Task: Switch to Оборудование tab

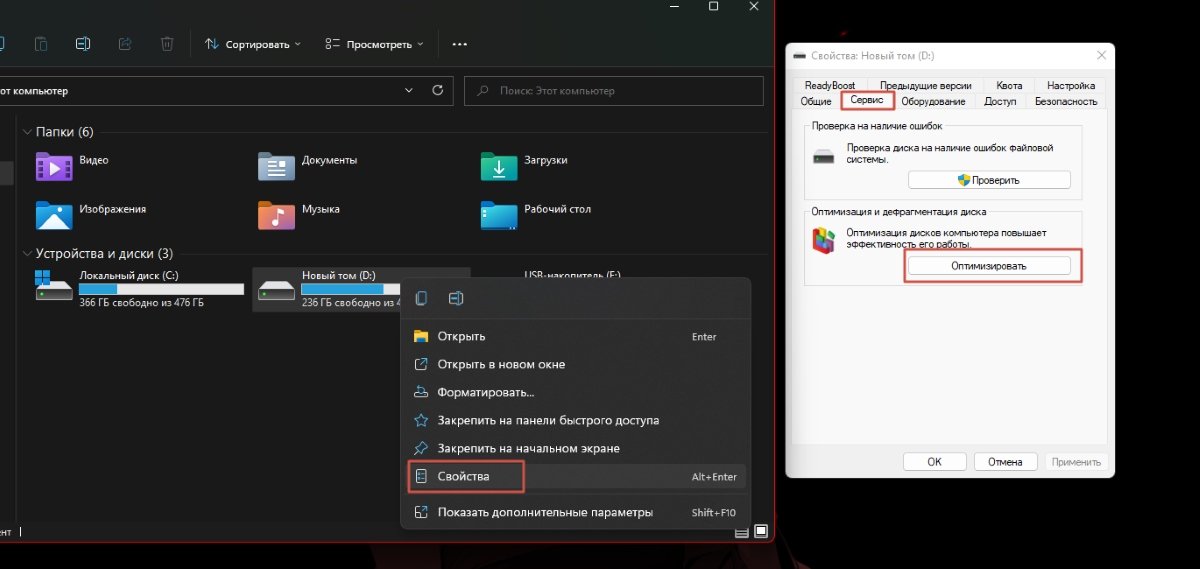Action: [933, 101]
